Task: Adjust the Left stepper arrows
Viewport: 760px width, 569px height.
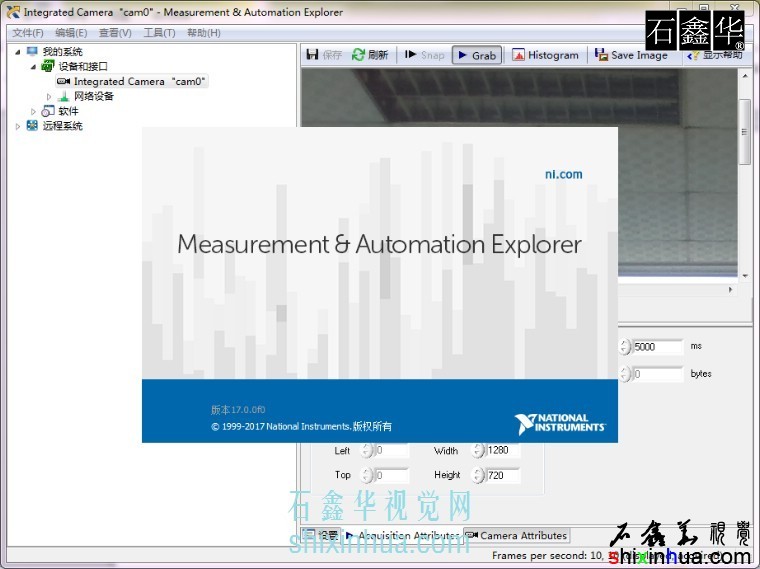Action: tap(367, 450)
